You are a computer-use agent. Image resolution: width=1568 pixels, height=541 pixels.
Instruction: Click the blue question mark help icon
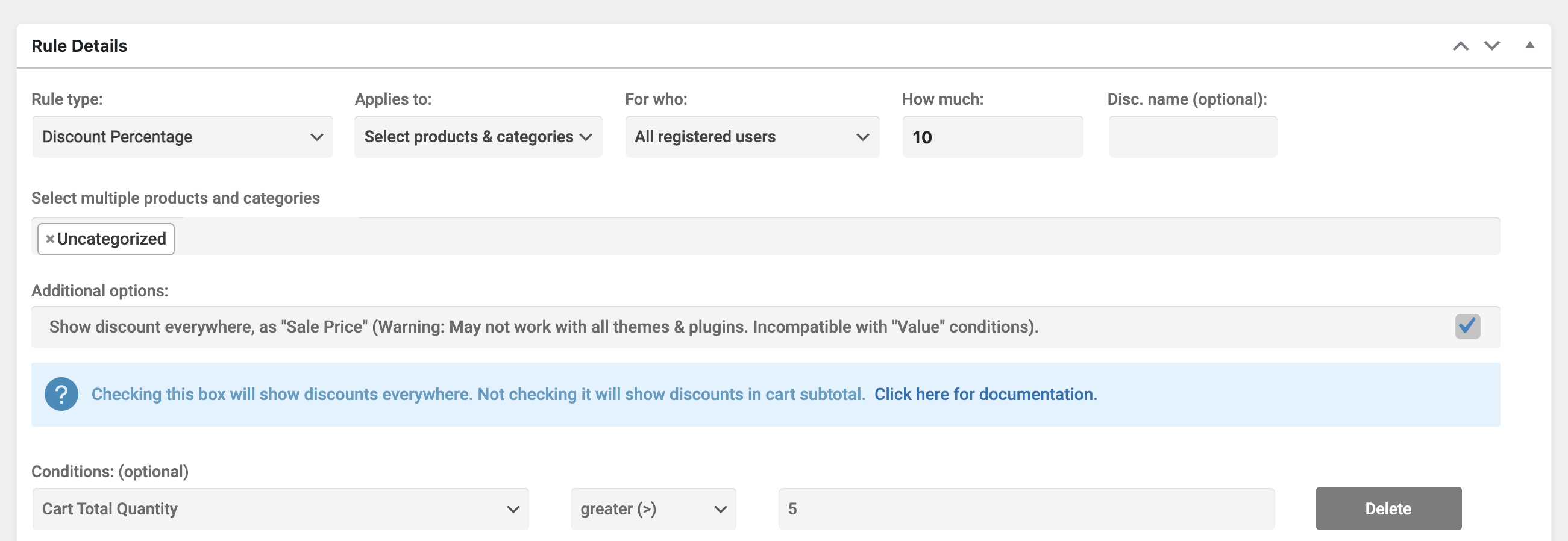tap(61, 395)
